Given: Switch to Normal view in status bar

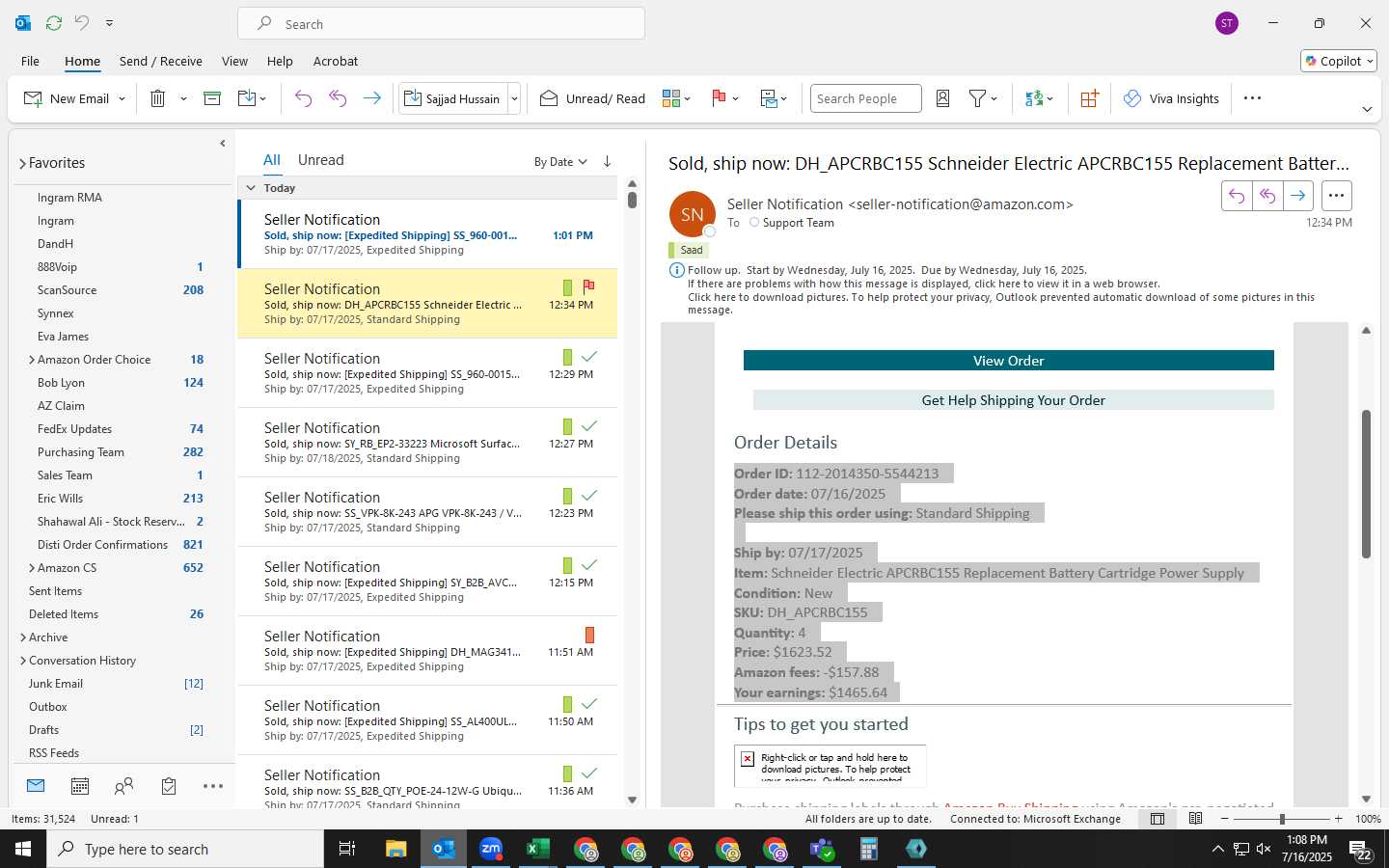Looking at the screenshot, I should [x=1157, y=819].
